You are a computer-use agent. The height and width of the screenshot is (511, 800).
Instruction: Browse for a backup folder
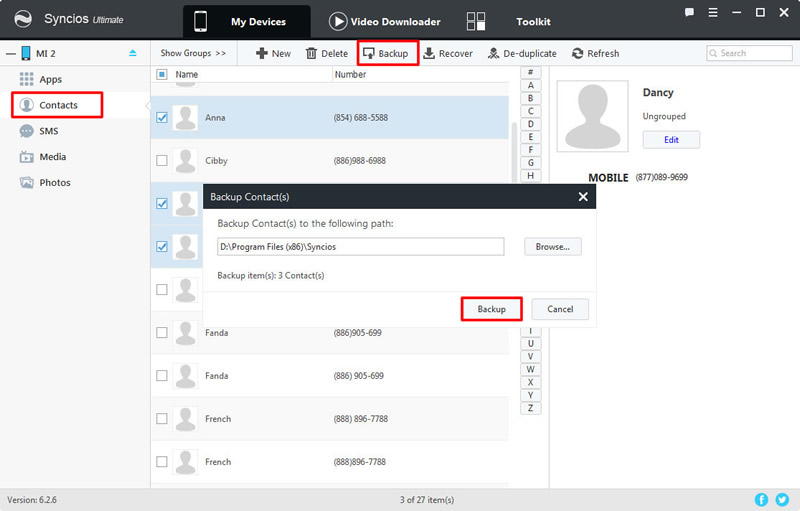(553, 247)
